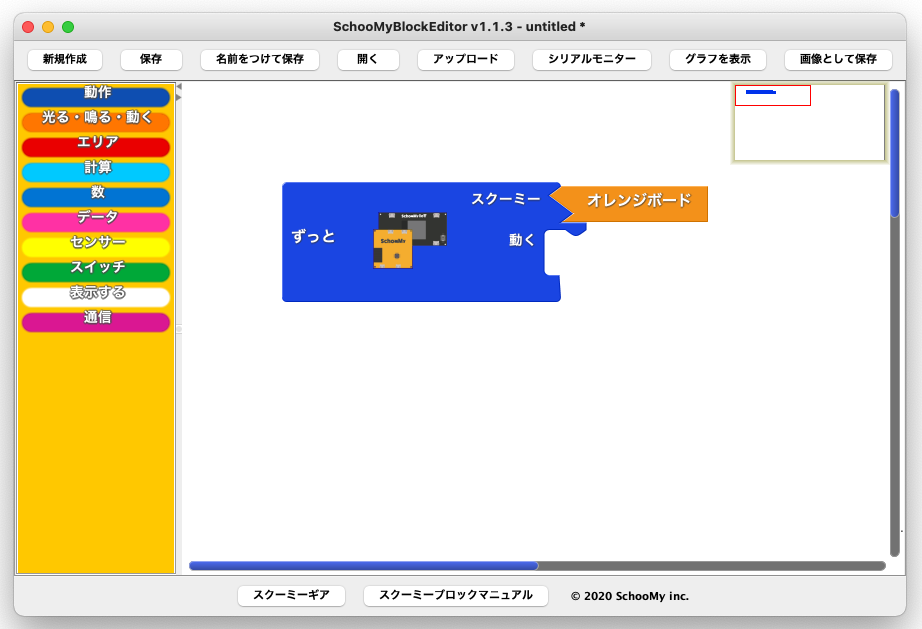Click 名前をつけて保存 button

click(260, 59)
